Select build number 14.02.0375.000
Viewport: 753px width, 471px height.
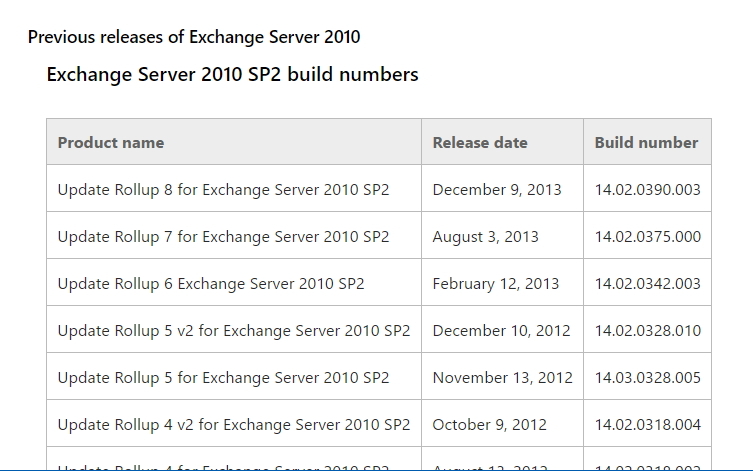coord(647,236)
